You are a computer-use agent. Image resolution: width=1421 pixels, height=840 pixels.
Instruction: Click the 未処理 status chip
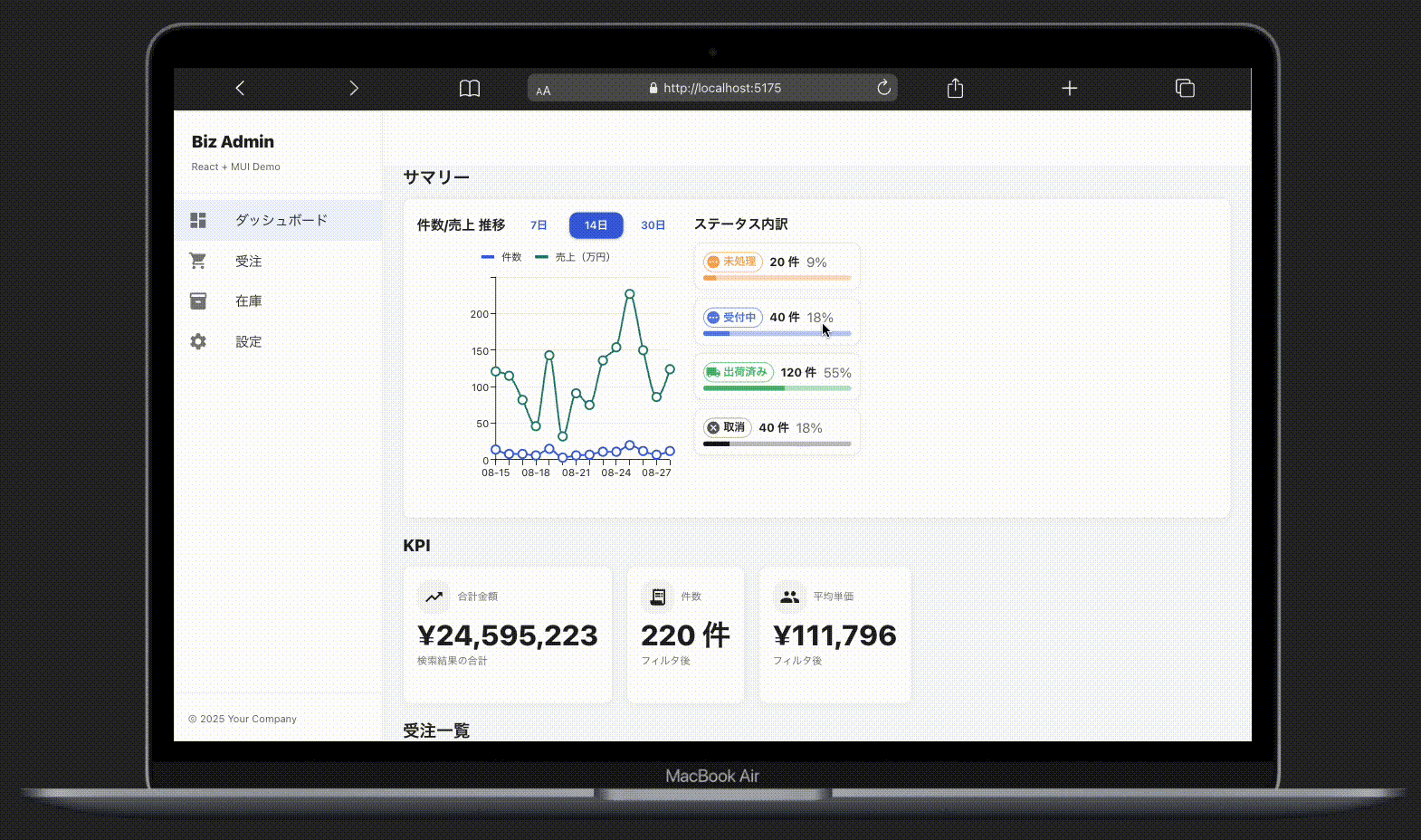pyautogui.click(x=732, y=262)
